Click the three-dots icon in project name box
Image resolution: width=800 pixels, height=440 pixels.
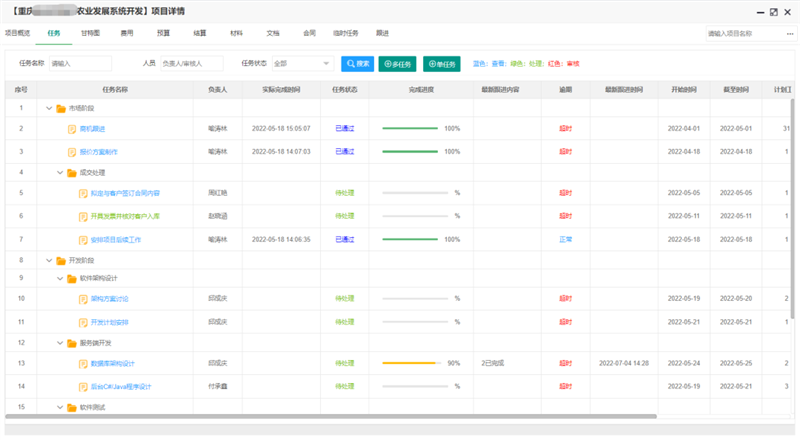(787, 33)
